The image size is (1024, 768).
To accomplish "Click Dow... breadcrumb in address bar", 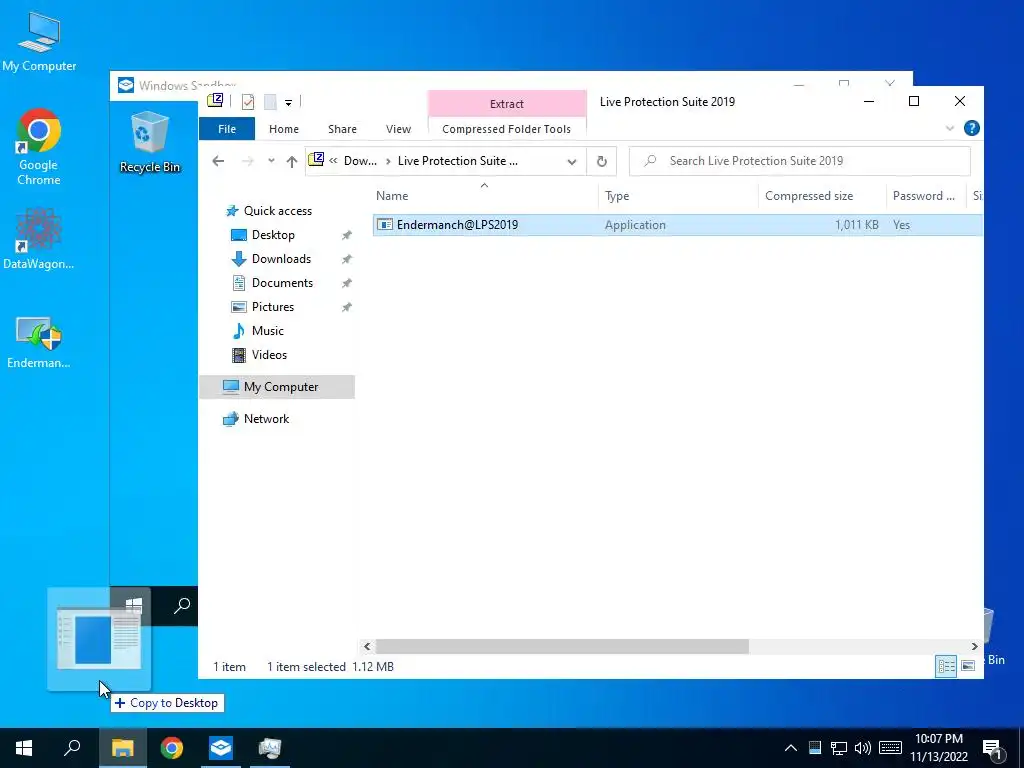I will point(360,161).
